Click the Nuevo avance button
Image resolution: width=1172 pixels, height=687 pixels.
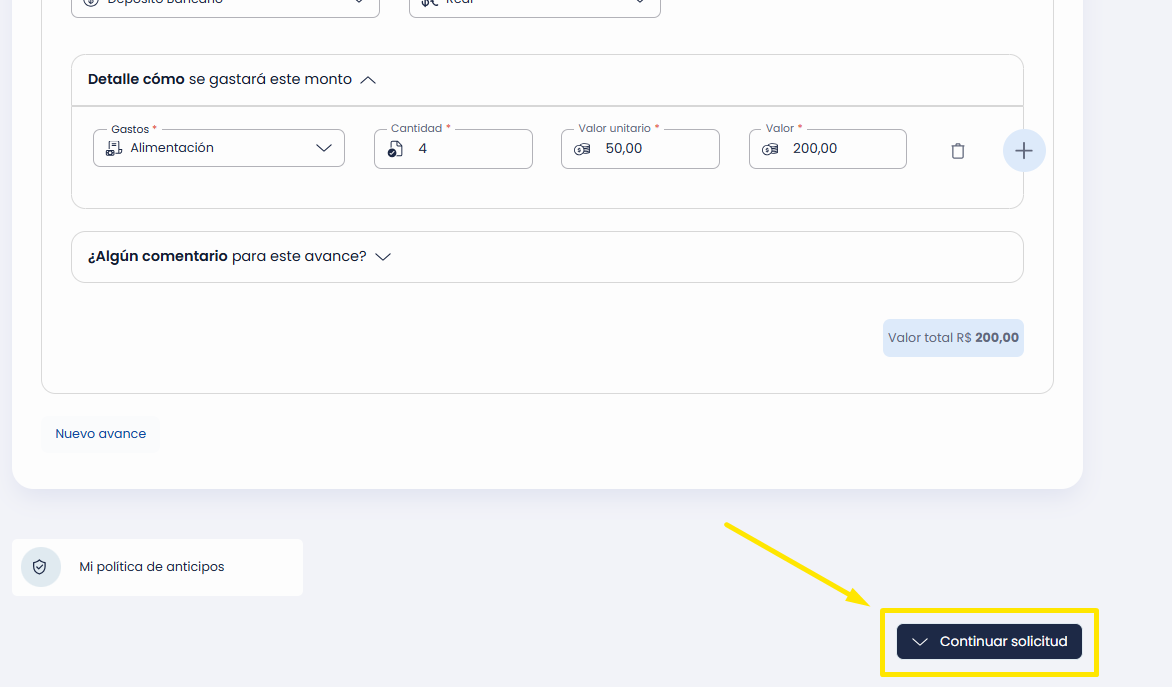(x=101, y=434)
